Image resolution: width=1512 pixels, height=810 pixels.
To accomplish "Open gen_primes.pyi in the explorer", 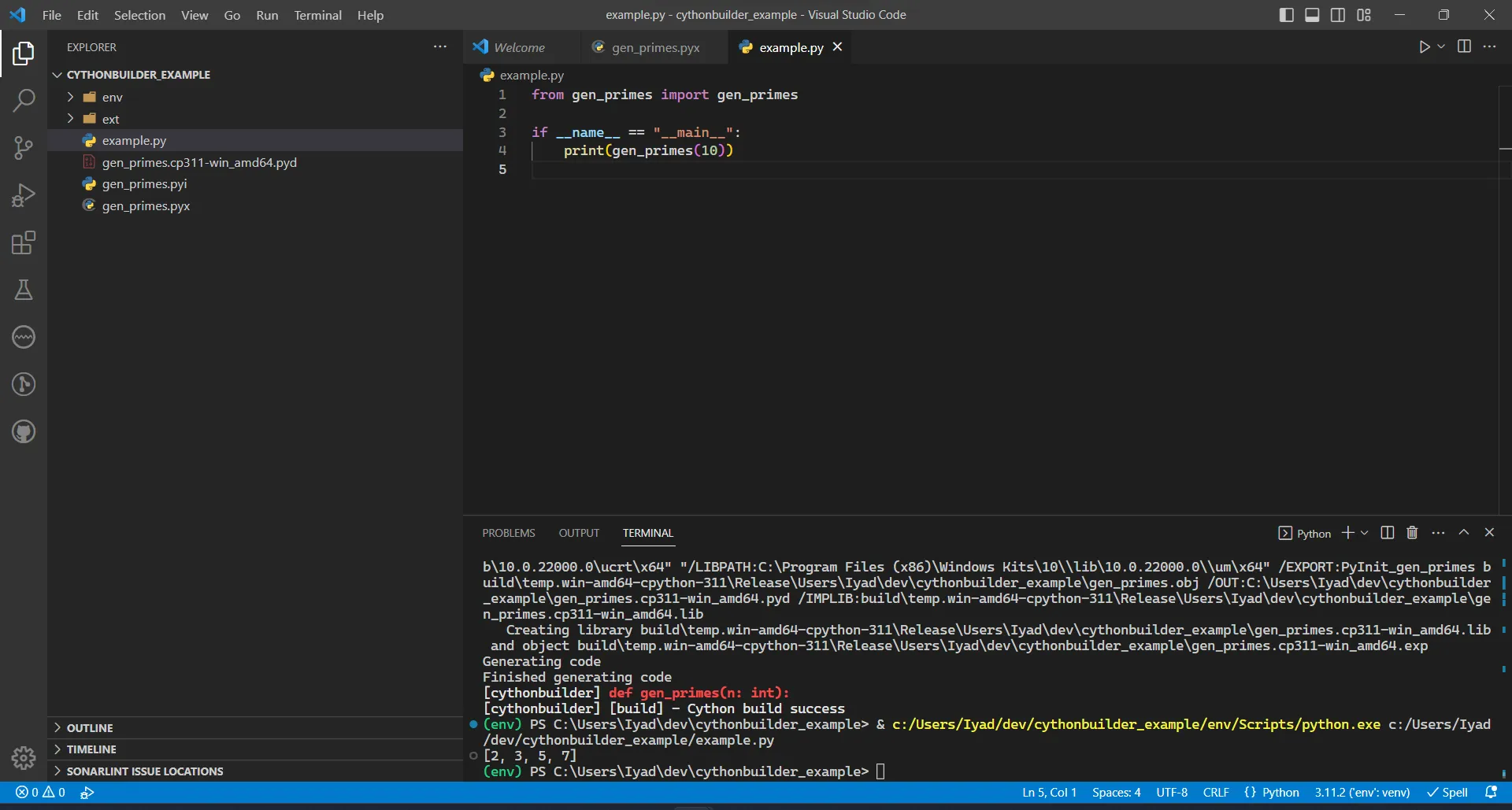I will (144, 183).
